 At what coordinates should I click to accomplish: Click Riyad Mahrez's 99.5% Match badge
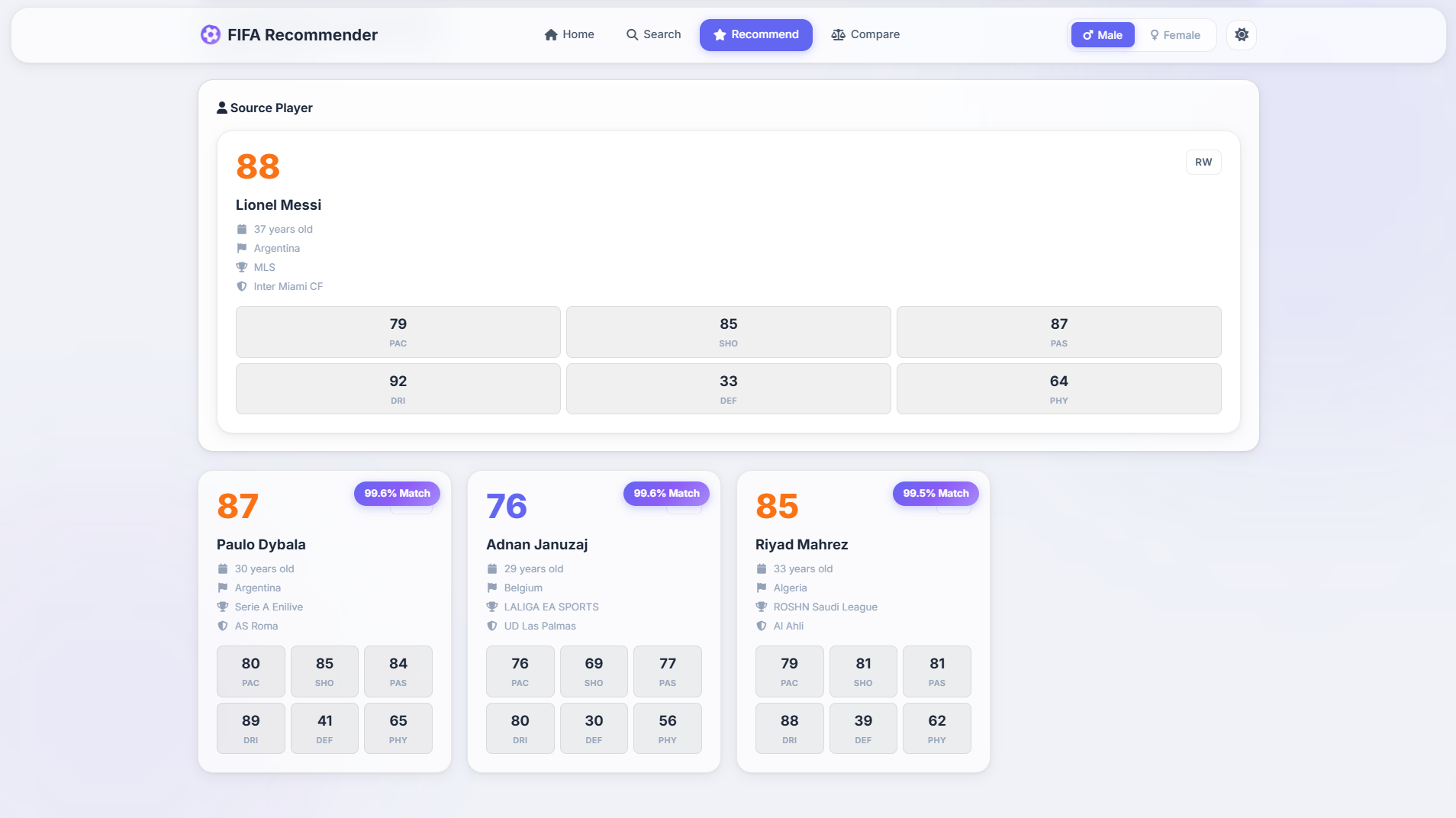pos(936,493)
